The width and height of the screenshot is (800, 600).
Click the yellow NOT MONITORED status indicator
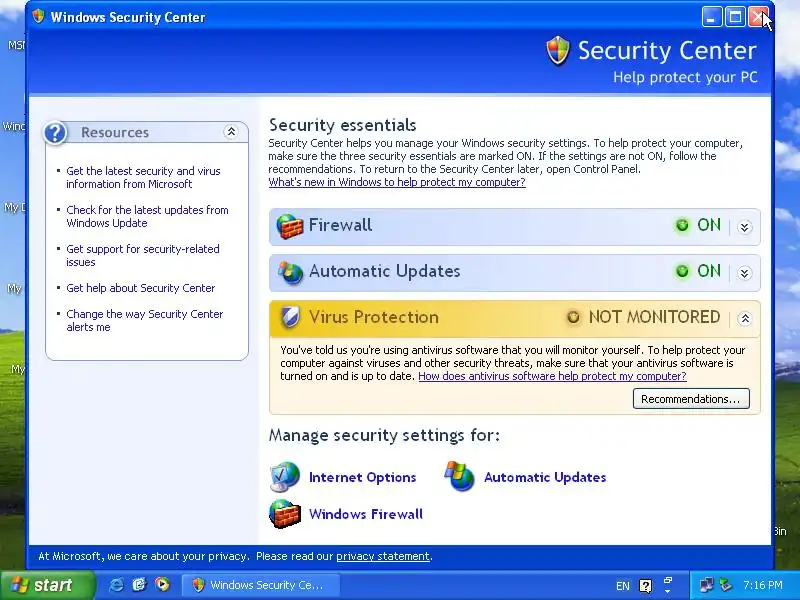pyautogui.click(x=573, y=317)
